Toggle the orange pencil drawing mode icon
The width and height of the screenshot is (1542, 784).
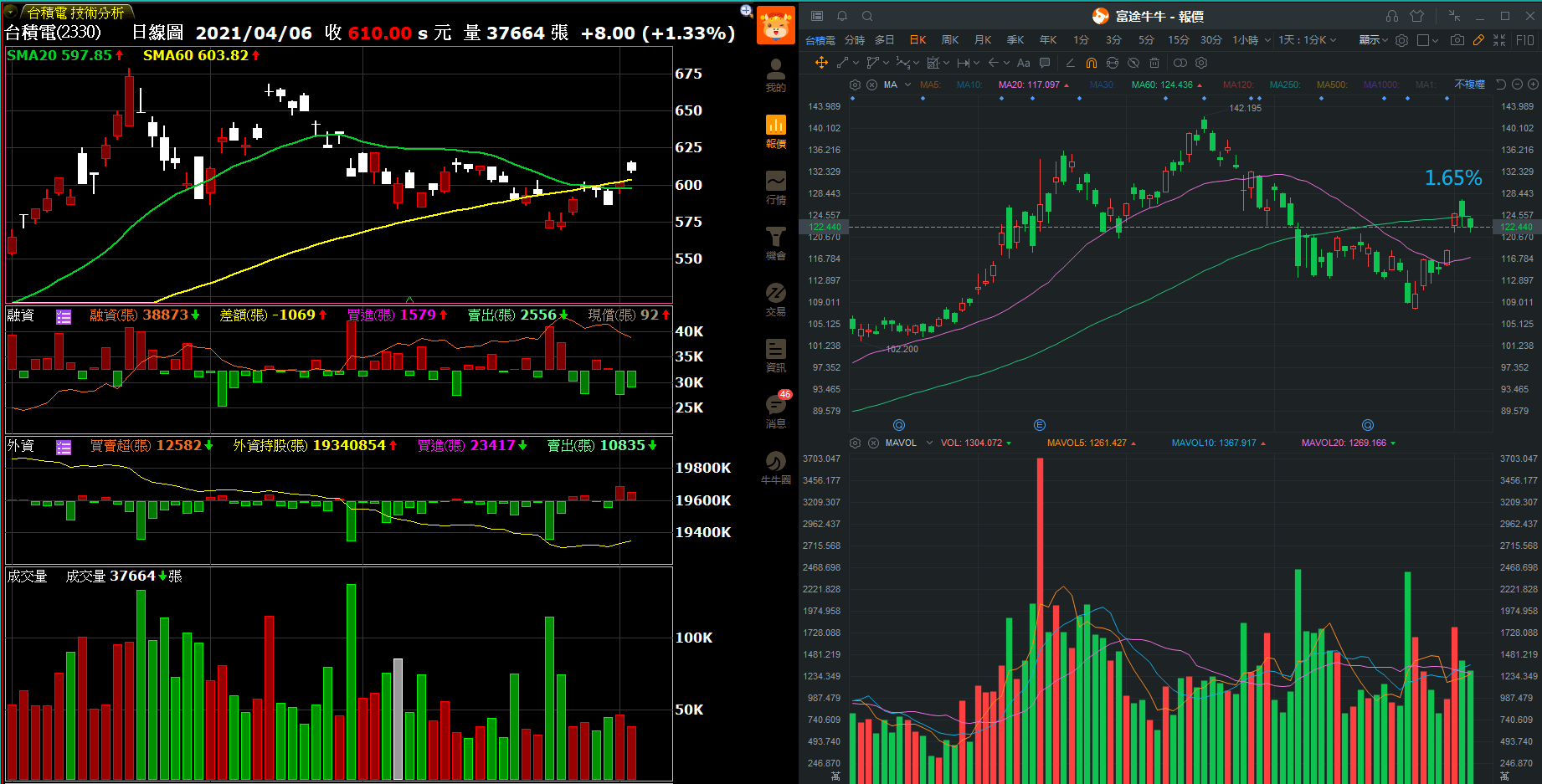click(x=1478, y=40)
